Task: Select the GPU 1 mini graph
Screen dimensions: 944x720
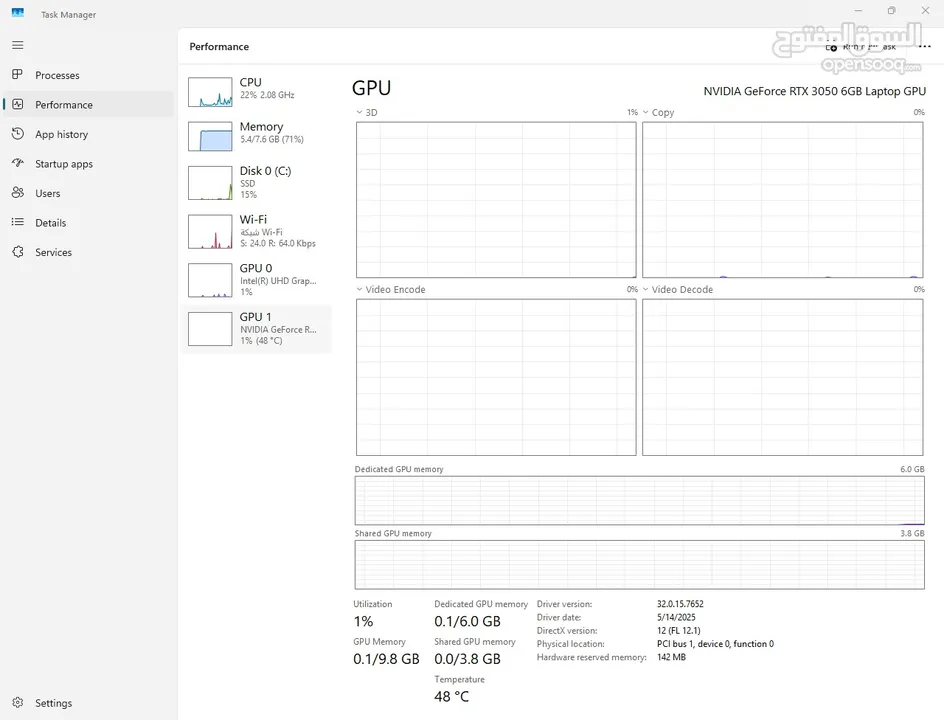Action: tap(210, 329)
